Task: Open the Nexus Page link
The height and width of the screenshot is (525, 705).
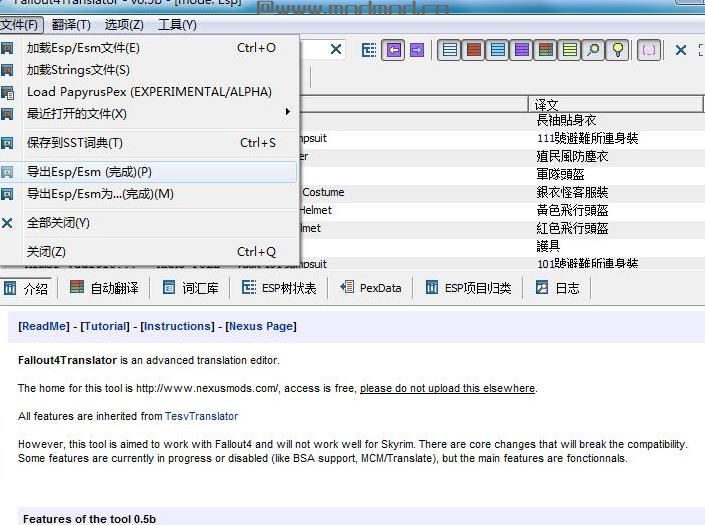Action: pos(261,326)
